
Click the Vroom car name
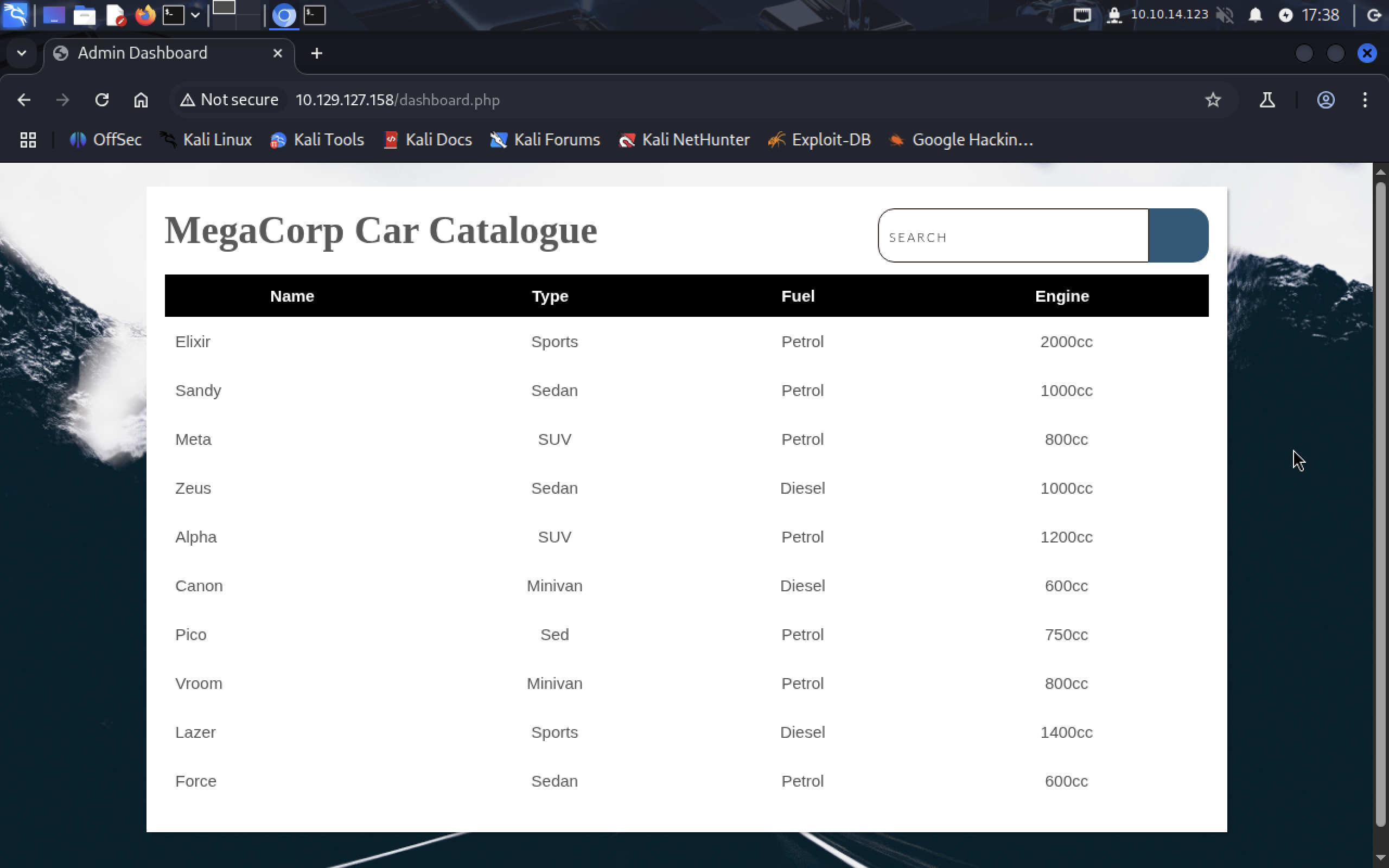pos(199,683)
